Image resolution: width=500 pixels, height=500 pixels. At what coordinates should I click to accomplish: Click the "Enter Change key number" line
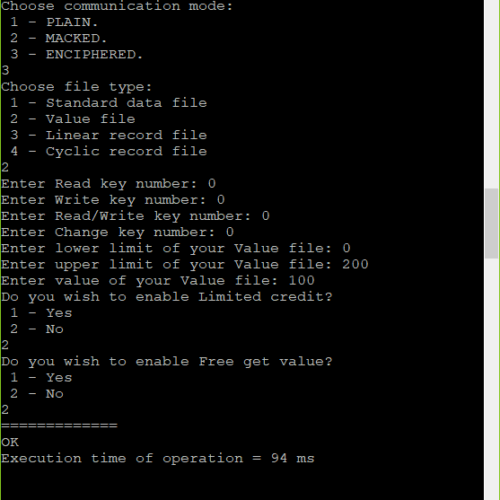[x=118, y=232]
